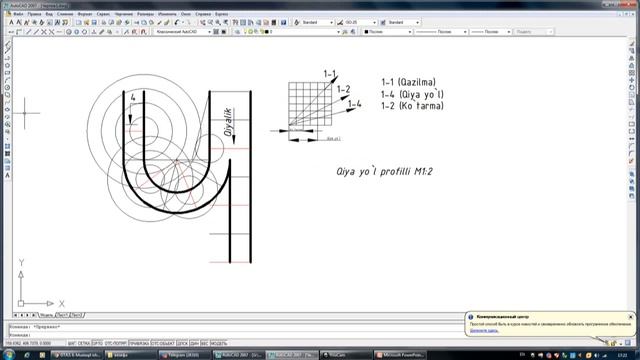Expand the text style Standard dropdown
The image size is (640, 360).
click(331, 22)
